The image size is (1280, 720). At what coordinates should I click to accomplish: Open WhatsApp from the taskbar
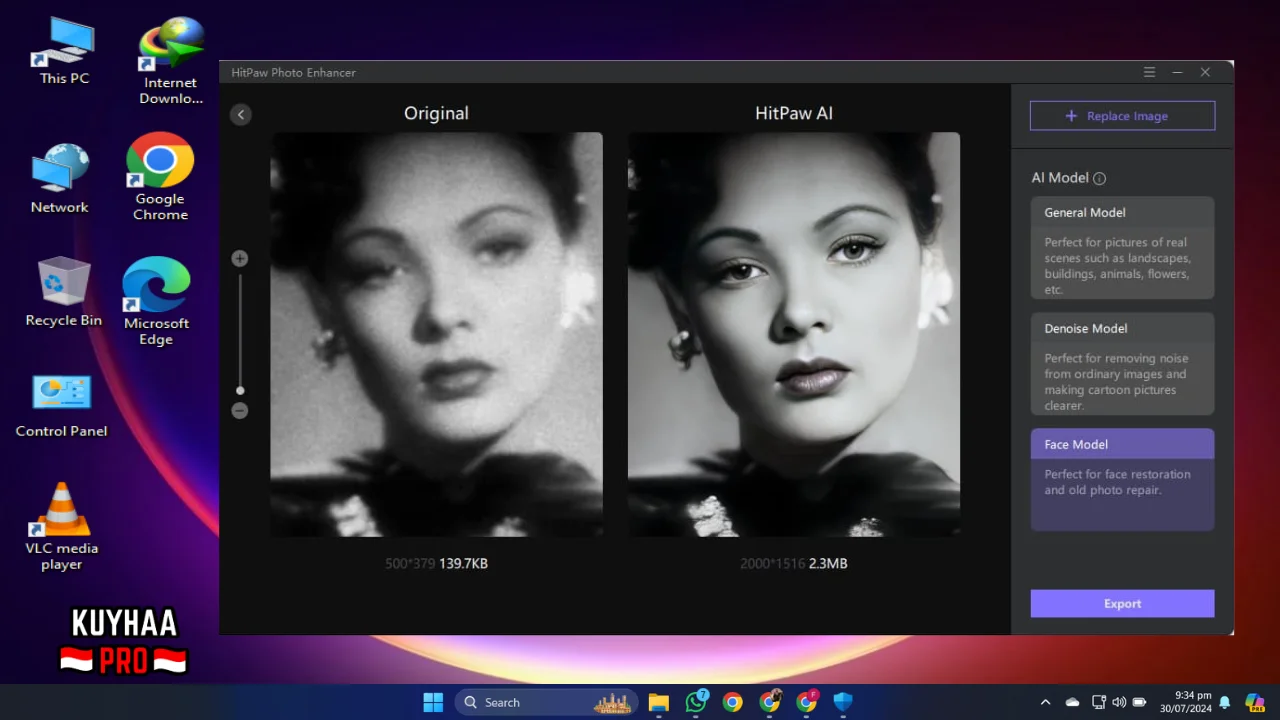696,702
